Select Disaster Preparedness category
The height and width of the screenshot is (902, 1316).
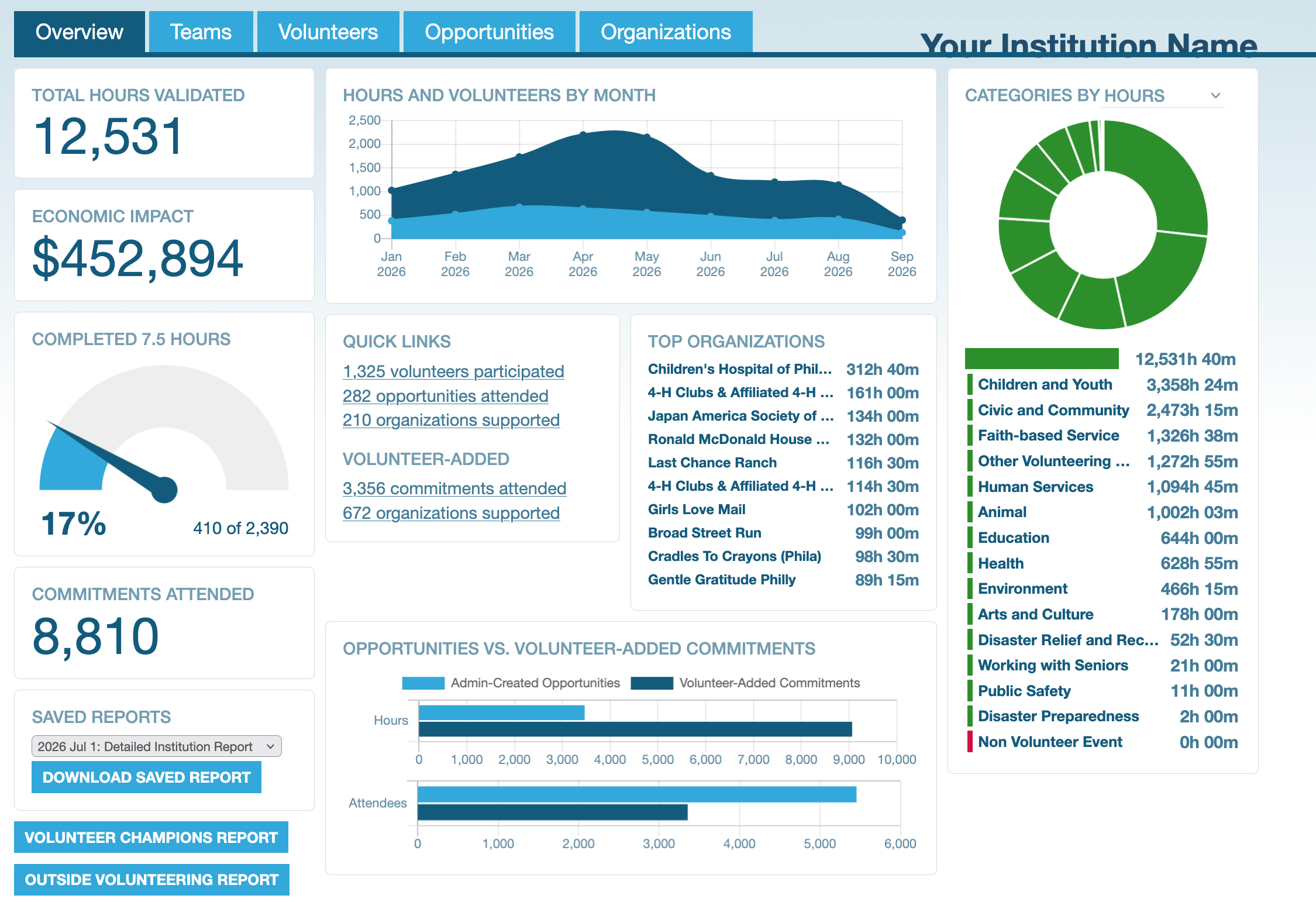click(x=1103, y=717)
